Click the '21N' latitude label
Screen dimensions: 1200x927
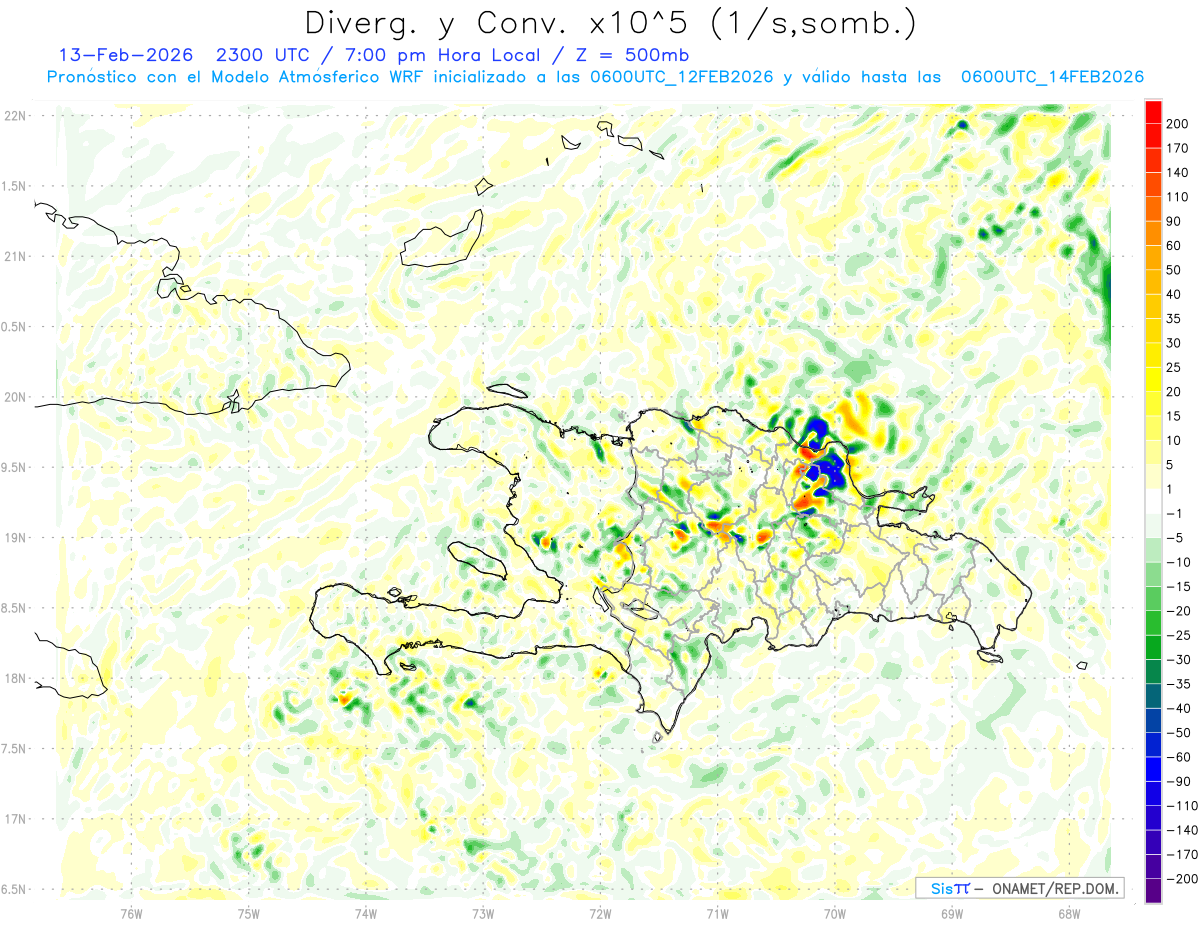click(14, 256)
